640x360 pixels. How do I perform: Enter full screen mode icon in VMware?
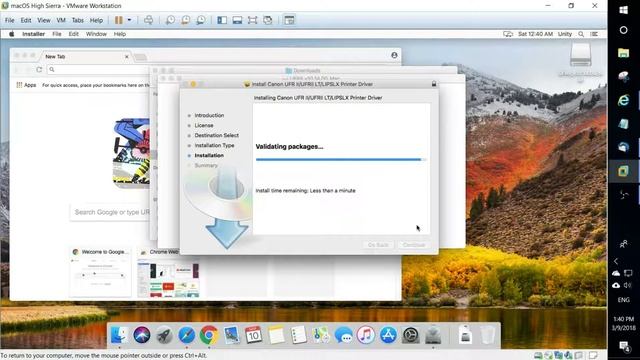(252, 20)
